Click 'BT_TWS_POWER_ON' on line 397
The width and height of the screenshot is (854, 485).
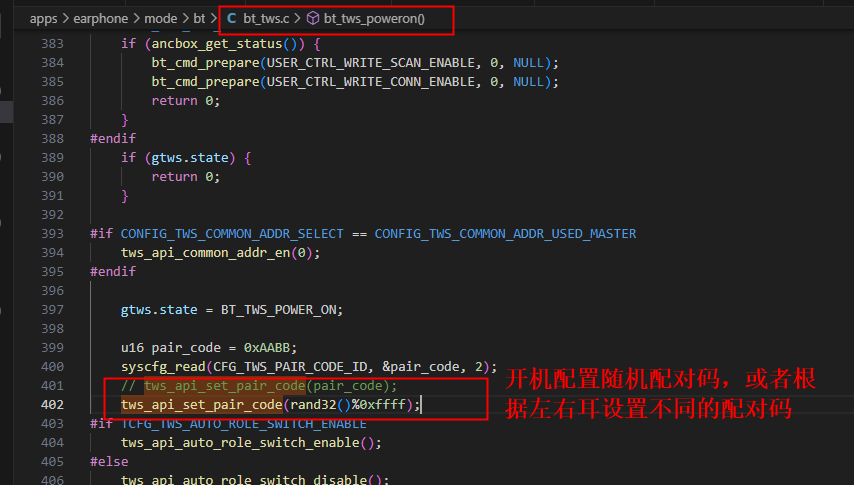pos(278,310)
